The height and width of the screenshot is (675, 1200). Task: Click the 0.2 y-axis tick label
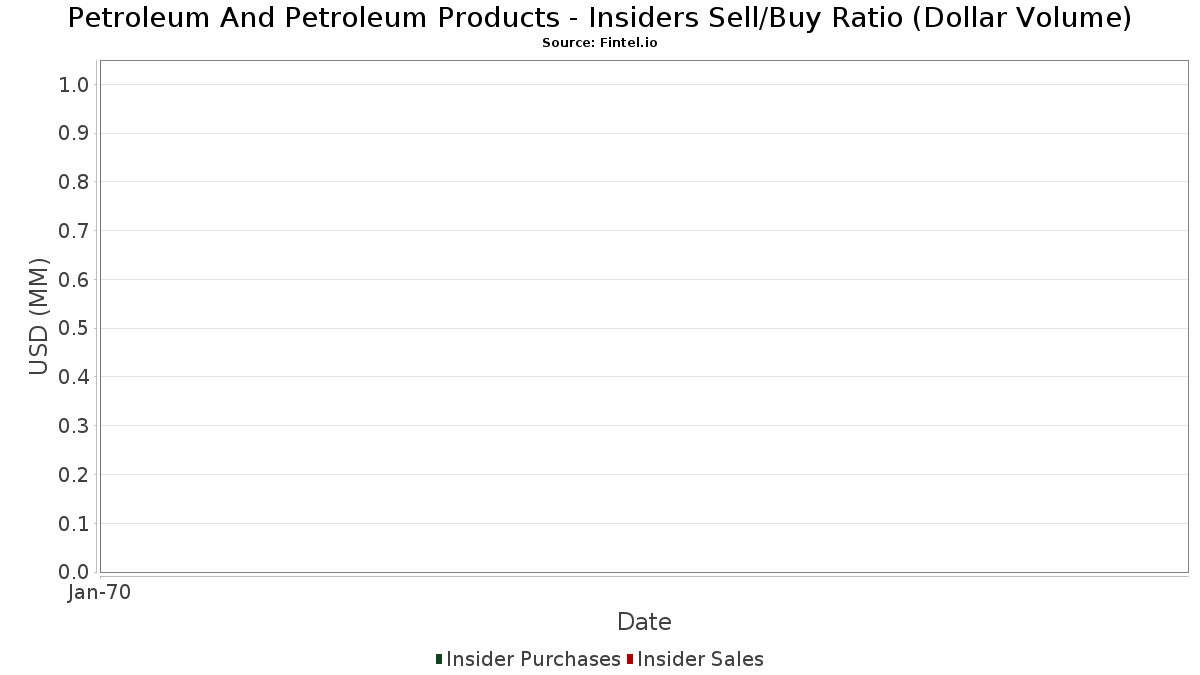75,475
